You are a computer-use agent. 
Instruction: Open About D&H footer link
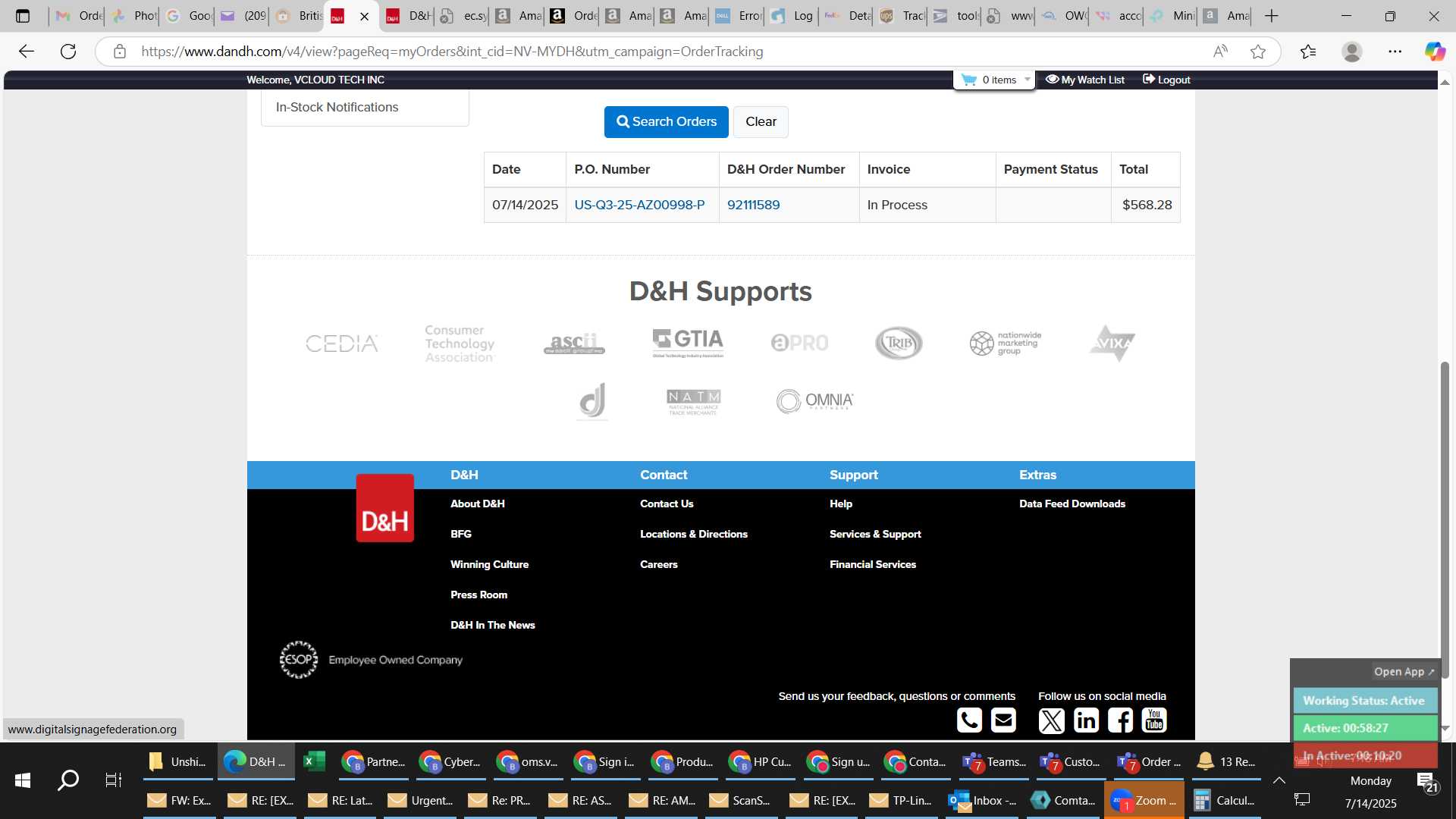(477, 504)
